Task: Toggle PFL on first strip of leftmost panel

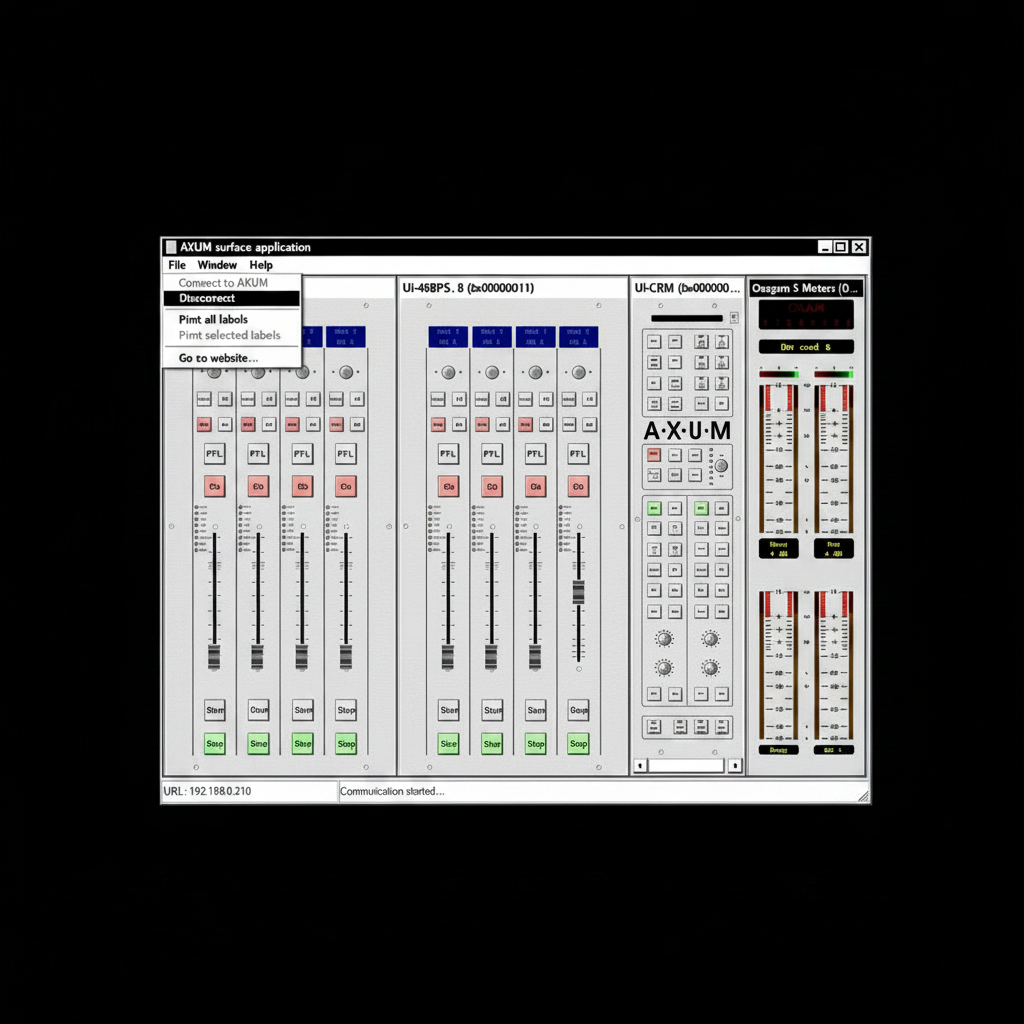Action: pos(214,454)
